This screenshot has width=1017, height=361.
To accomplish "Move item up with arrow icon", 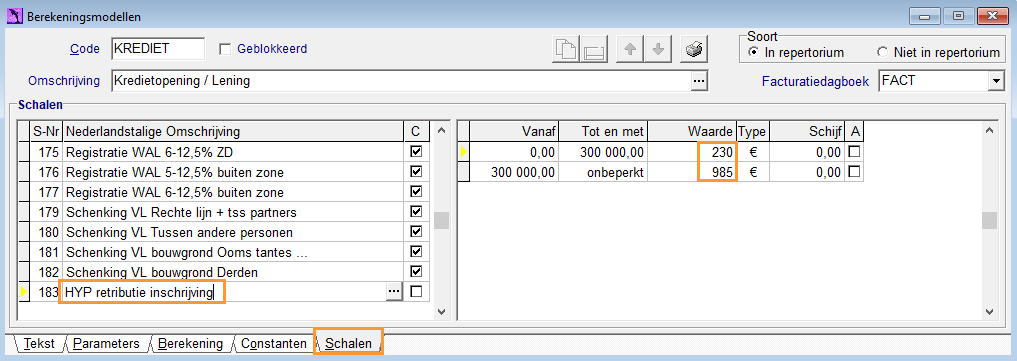I will [629, 50].
